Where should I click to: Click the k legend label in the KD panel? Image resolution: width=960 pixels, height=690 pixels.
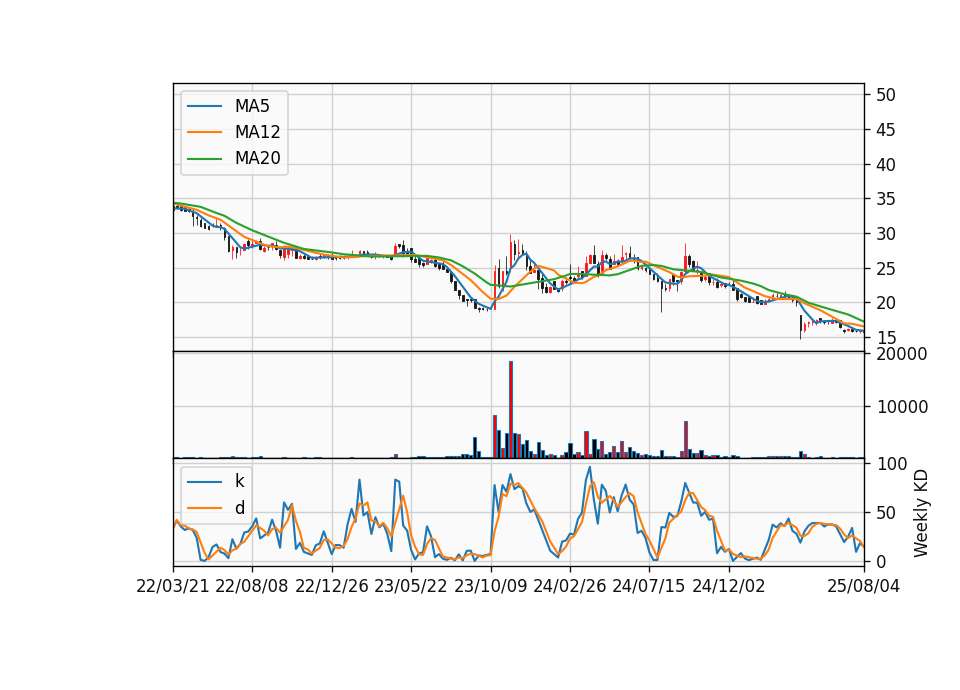point(239,481)
